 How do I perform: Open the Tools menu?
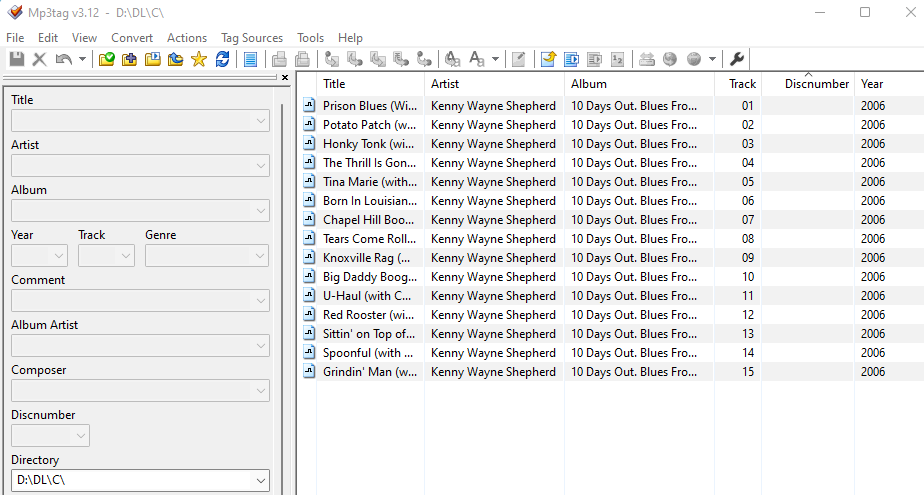click(311, 38)
